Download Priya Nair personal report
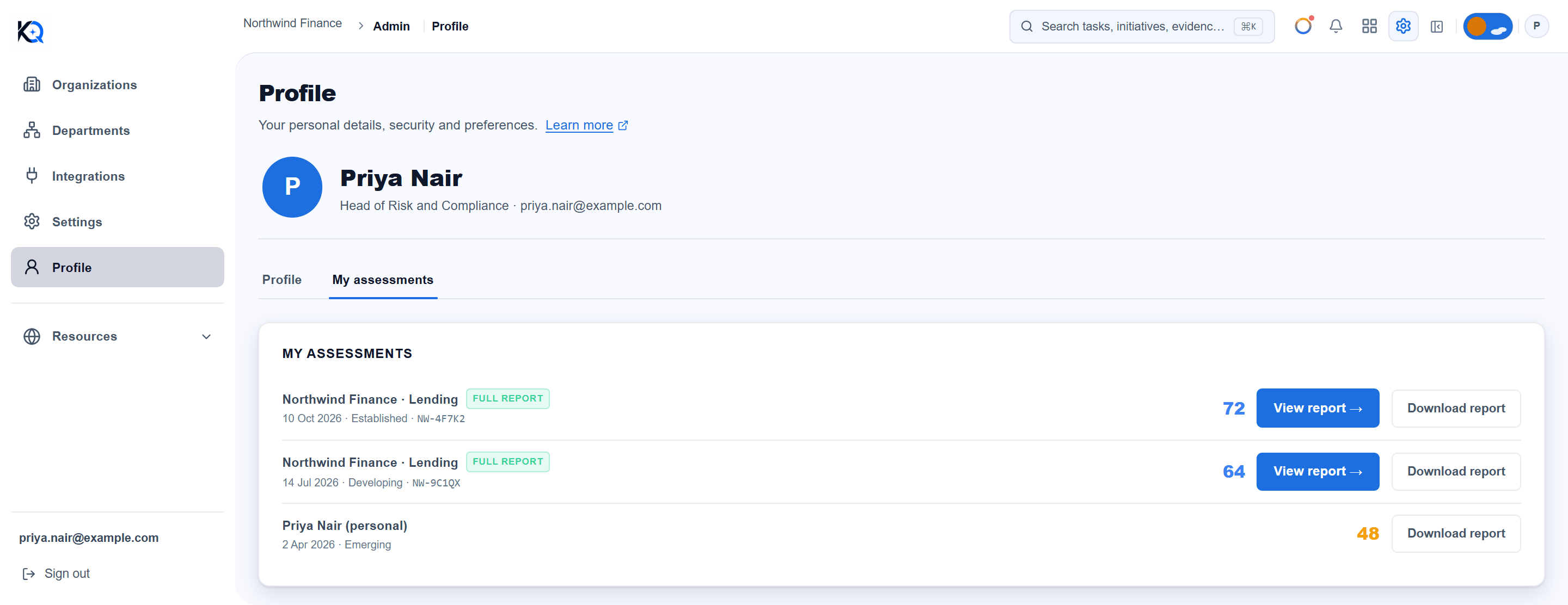This screenshot has height=605, width=1568. click(x=1456, y=533)
